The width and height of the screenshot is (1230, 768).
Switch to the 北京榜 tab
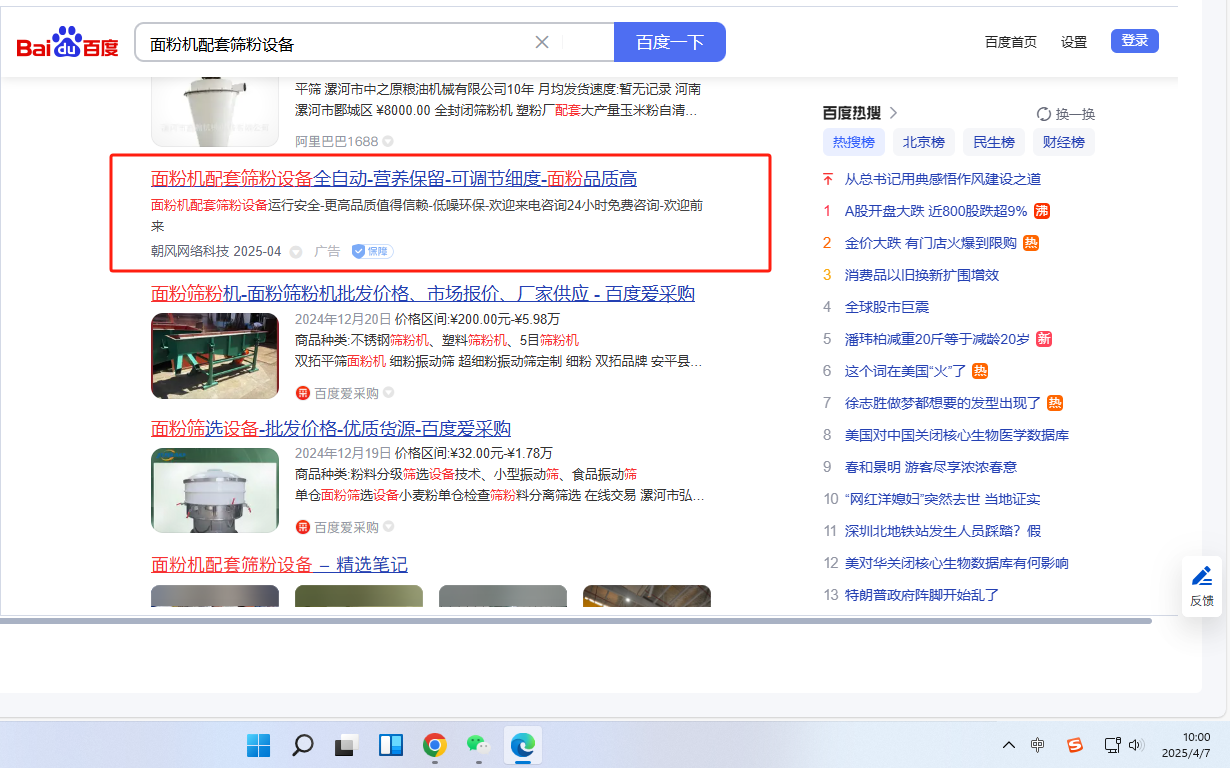click(923, 142)
